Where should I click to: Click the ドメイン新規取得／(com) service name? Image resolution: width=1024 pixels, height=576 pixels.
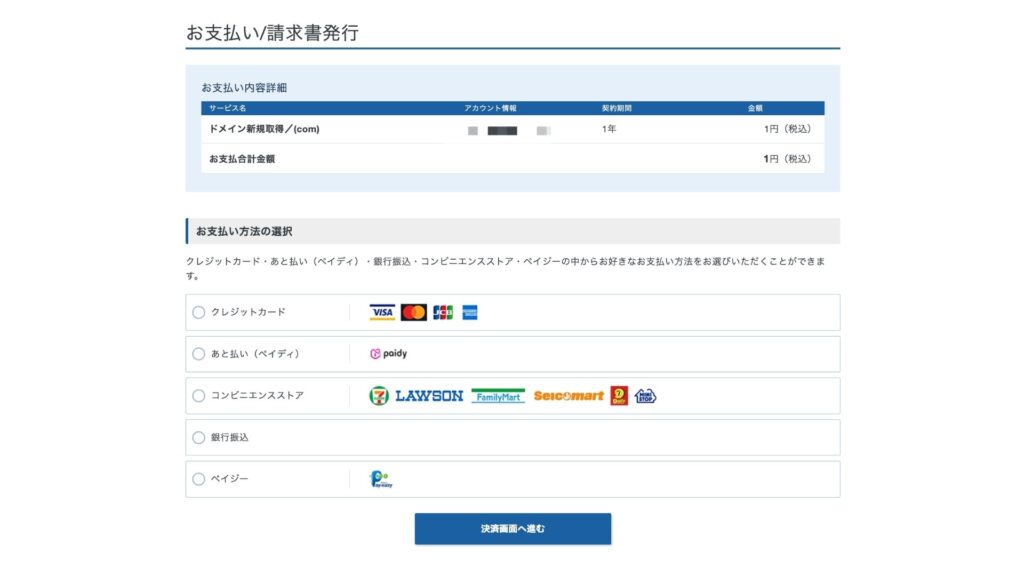[x=264, y=129]
